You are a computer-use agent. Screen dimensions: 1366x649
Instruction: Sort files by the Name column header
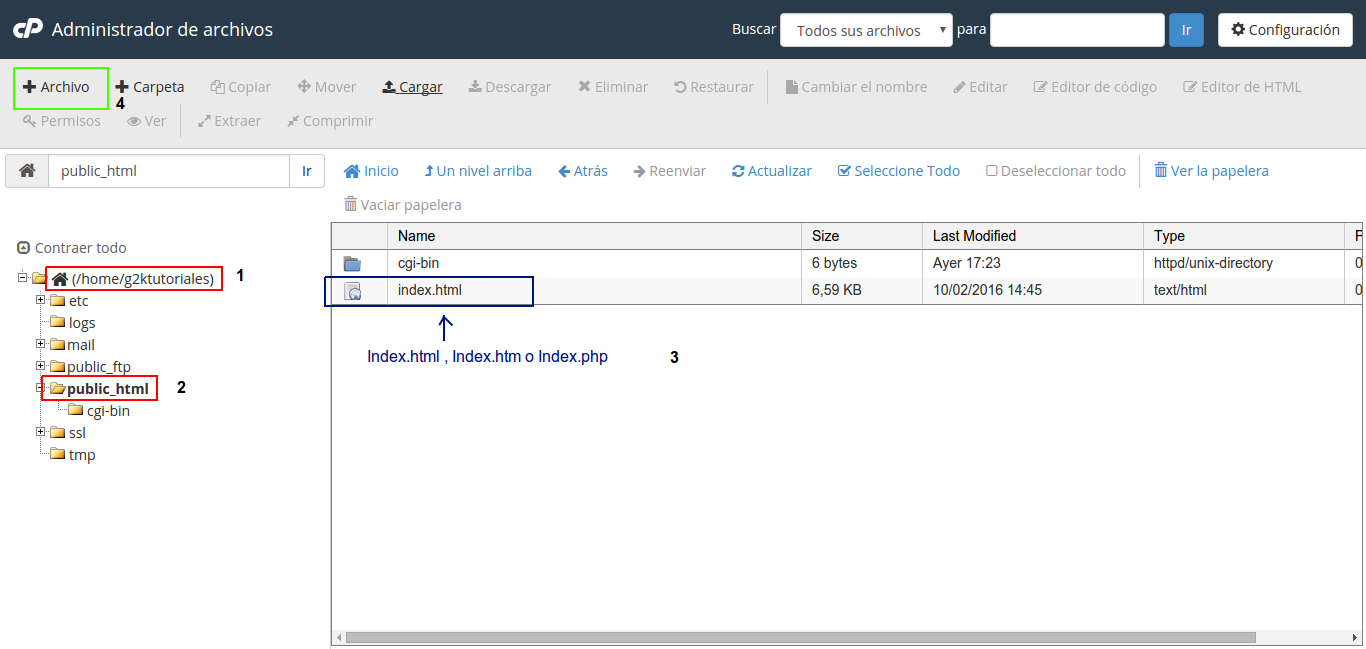417,236
